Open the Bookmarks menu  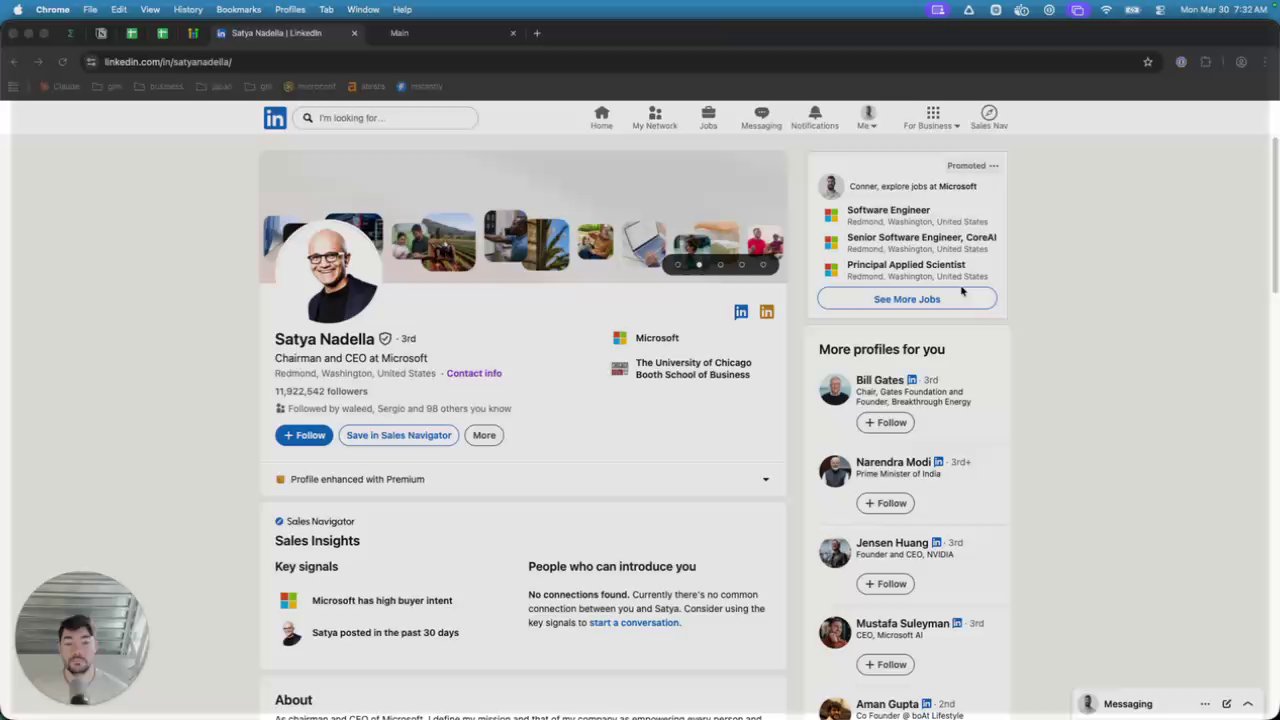click(x=239, y=9)
